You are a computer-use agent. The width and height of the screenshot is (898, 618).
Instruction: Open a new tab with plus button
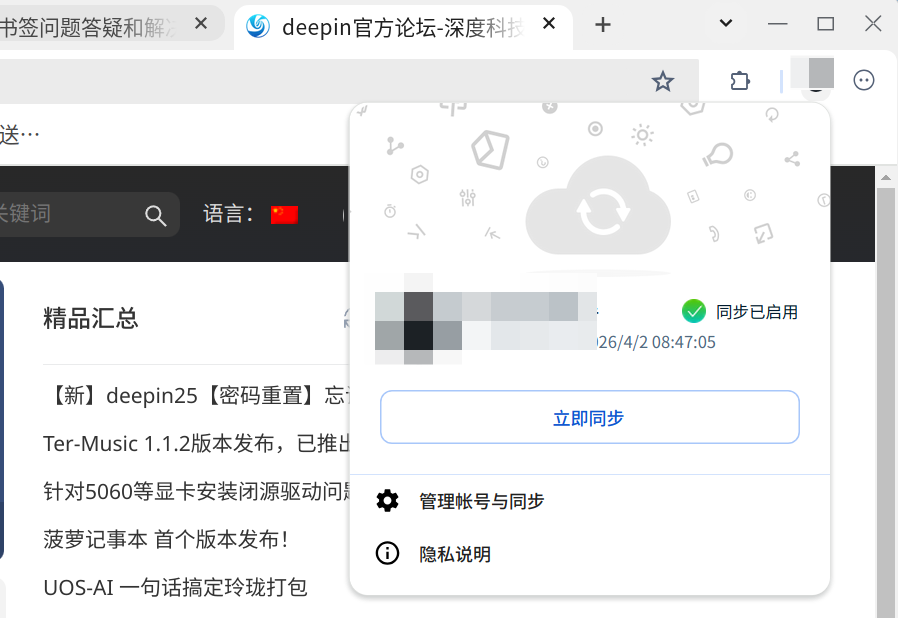coord(602,25)
